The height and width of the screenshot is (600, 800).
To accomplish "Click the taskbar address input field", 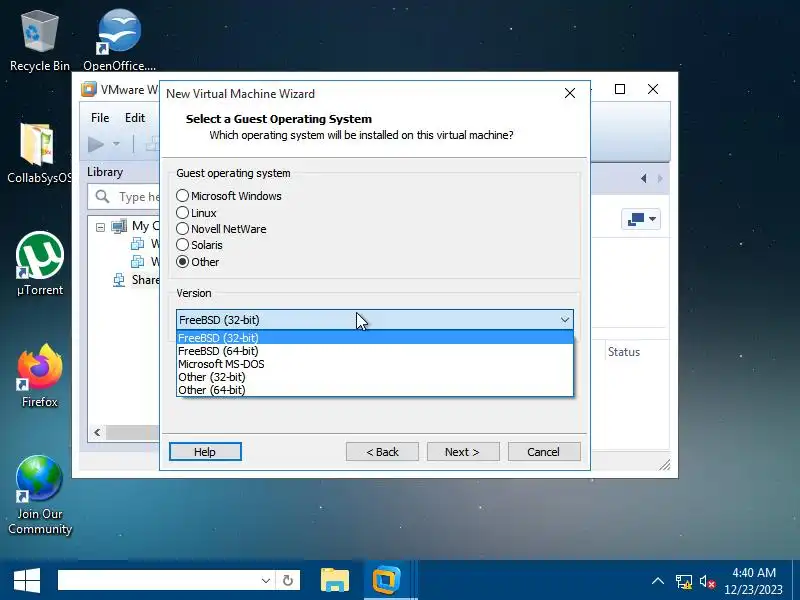I will 158,580.
